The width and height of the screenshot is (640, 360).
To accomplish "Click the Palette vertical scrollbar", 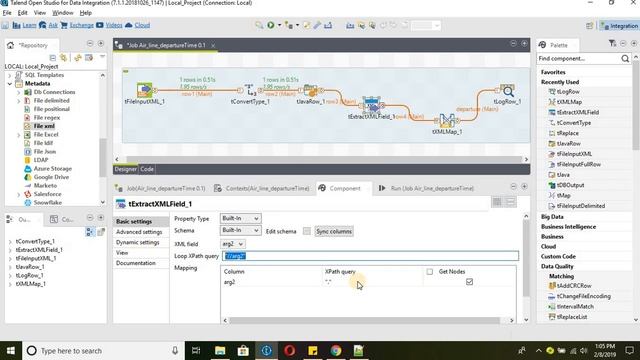I will coord(636,106).
